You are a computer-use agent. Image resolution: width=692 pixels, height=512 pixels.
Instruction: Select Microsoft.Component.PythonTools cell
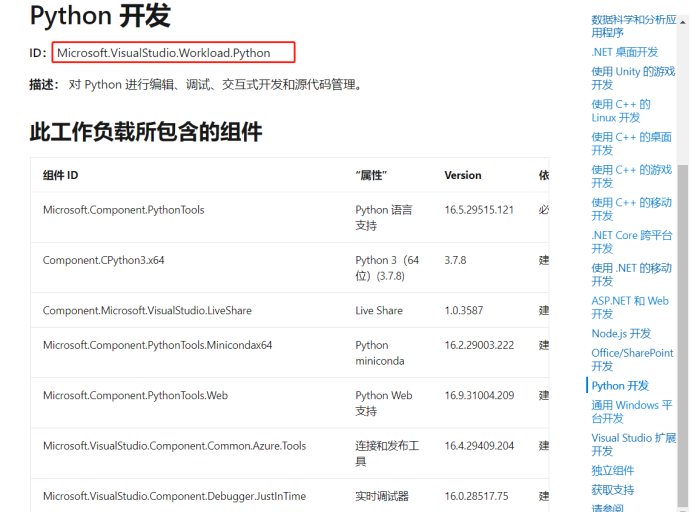pos(124,210)
